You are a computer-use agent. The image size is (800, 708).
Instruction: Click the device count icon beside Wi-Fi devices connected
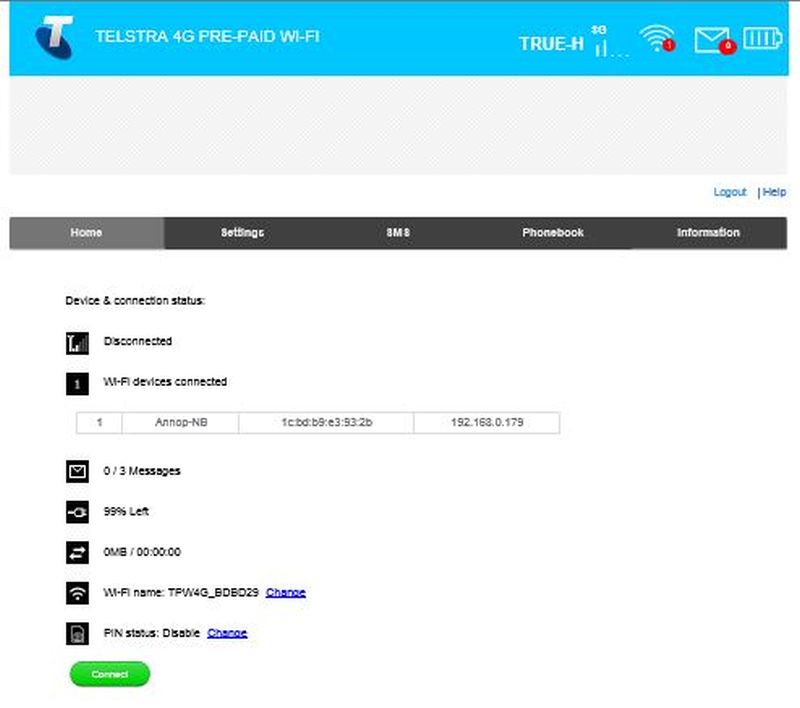pyautogui.click(x=77, y=384)
